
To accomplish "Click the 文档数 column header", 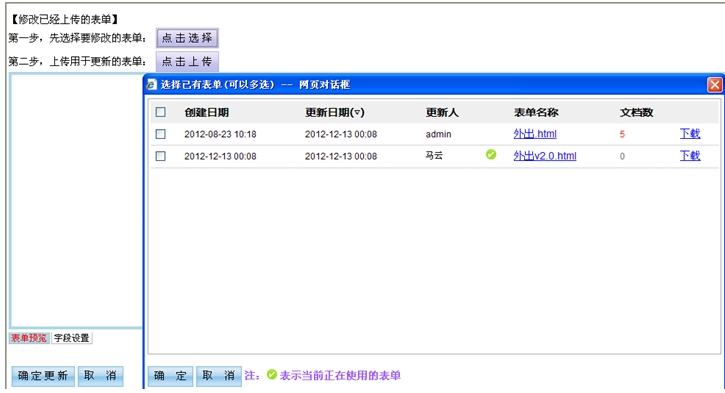I will [x=636, y=112].
